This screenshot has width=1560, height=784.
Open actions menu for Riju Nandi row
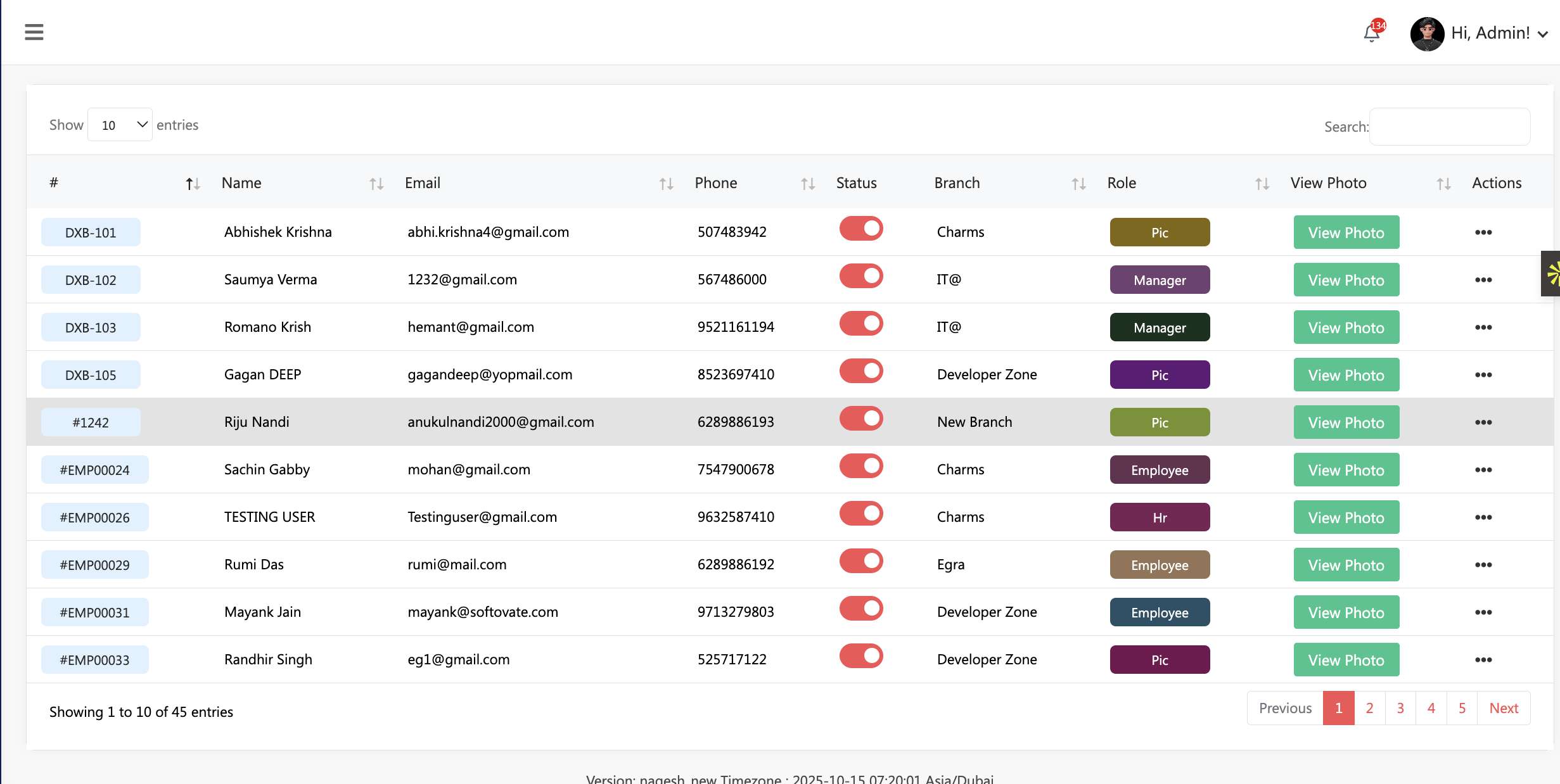(1483, 422)
